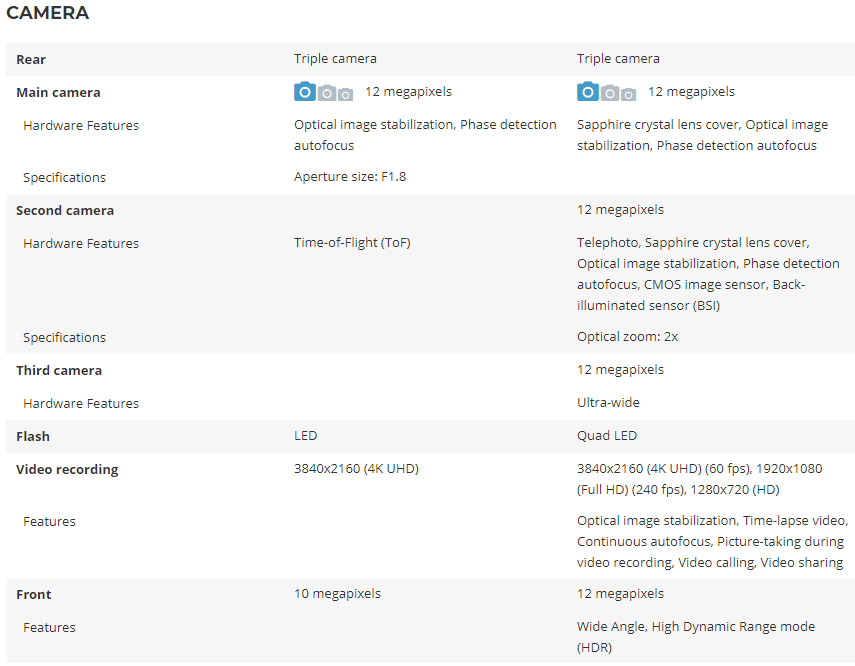Select second phone's blue main camera icon
Image resolution: width=855 pixels, height=666 pixels.
click(588, 92)
